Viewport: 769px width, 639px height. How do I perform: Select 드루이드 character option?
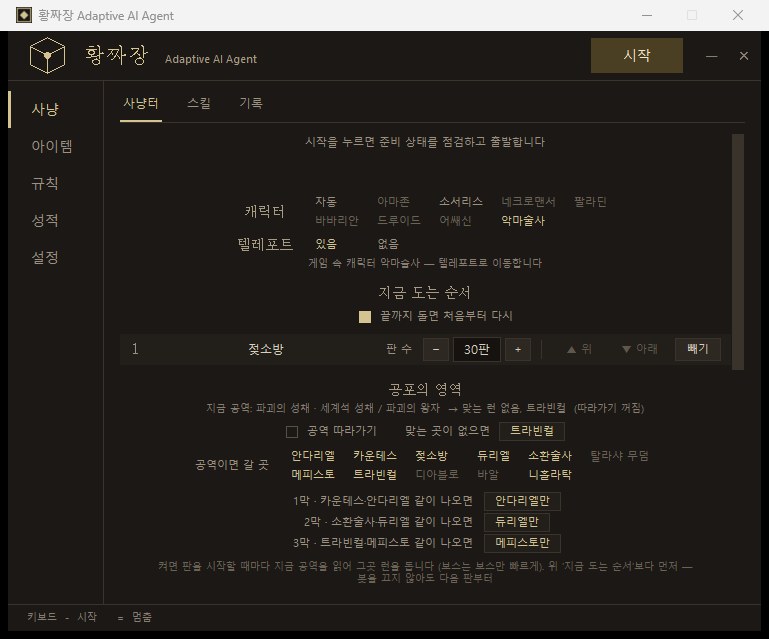click(x=399, y=221)
